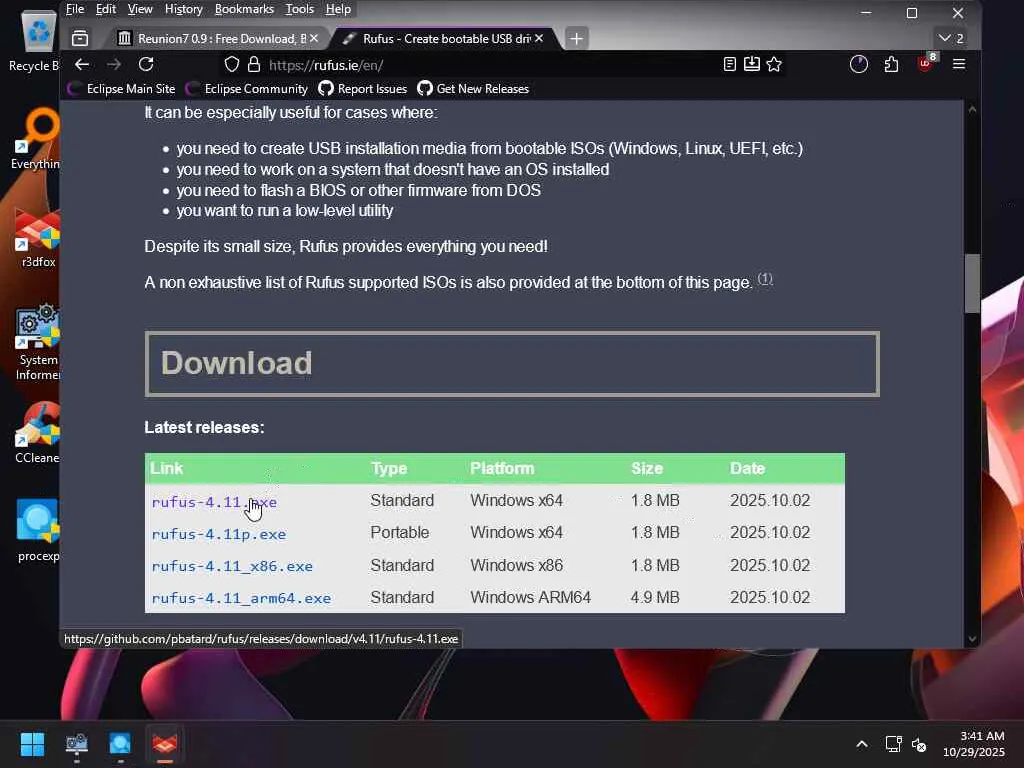This screenshot has width=1024, height=768.
Task: Click the muted volume tray icon
Action: [919, 744]
